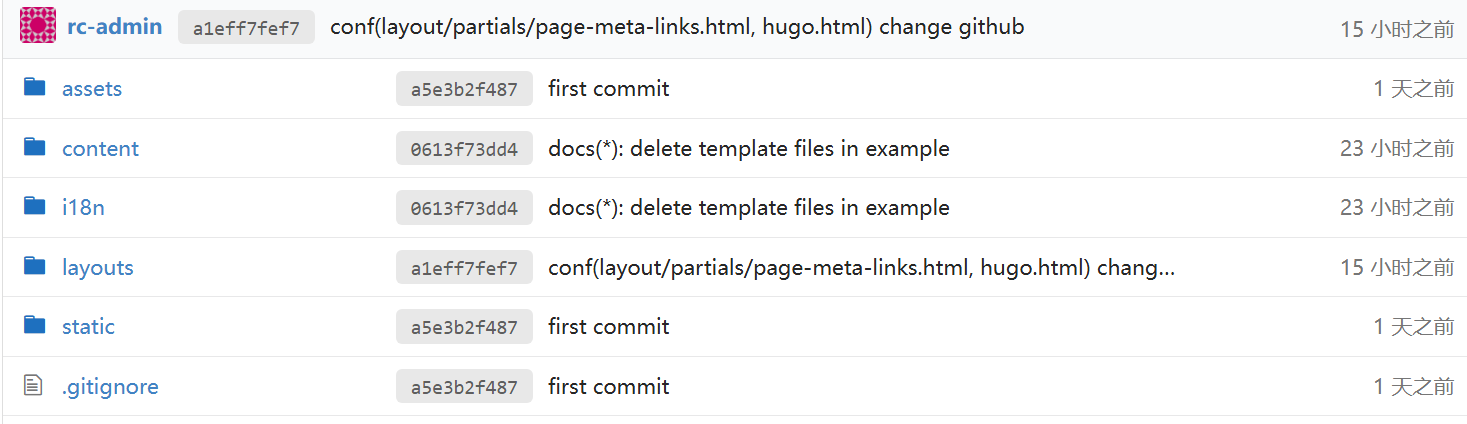
Task: Navigate into the i18n folder
Action: pos(83,208)
